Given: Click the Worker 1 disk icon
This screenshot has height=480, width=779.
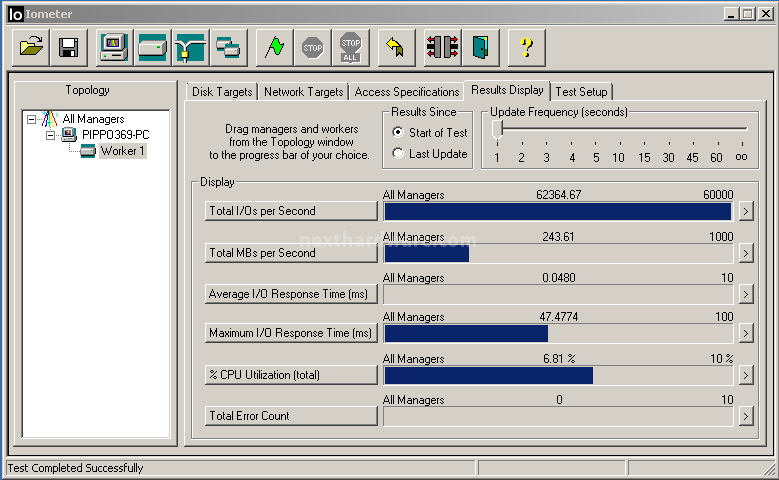Looking at the screenshot, I should click(88, 151).
